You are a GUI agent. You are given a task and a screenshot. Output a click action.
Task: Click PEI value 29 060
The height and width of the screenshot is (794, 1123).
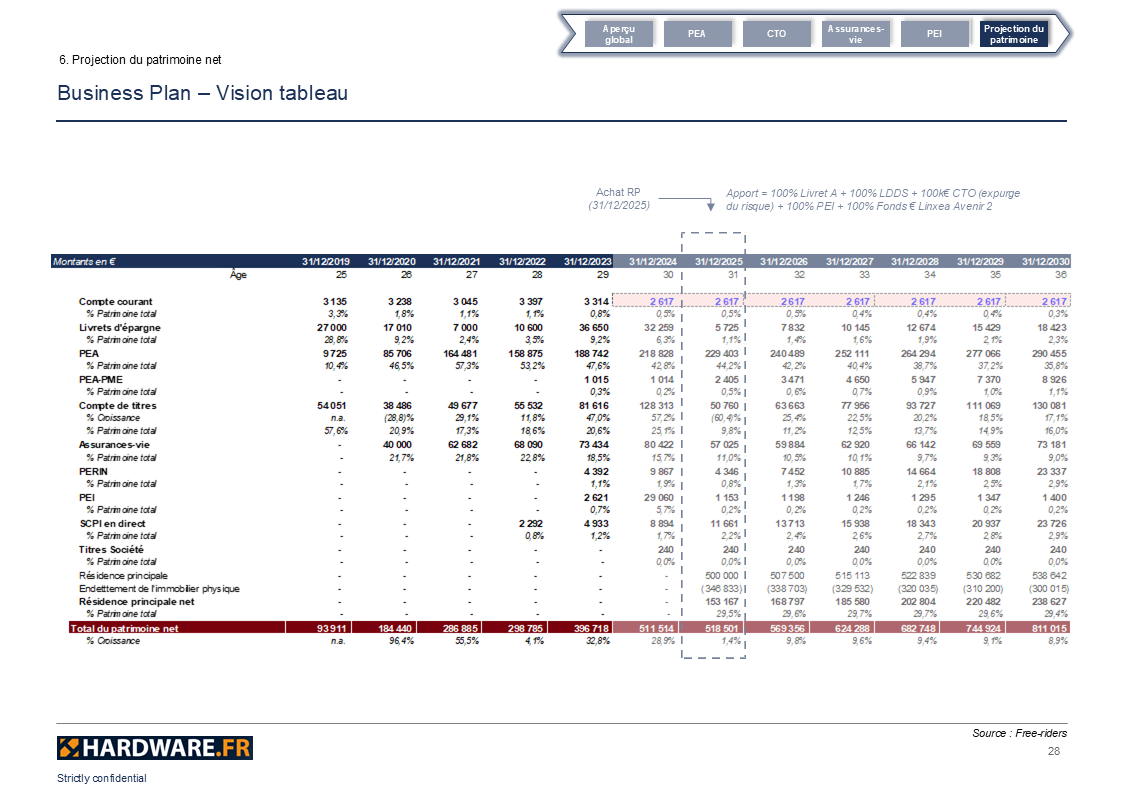pos(659,498)
